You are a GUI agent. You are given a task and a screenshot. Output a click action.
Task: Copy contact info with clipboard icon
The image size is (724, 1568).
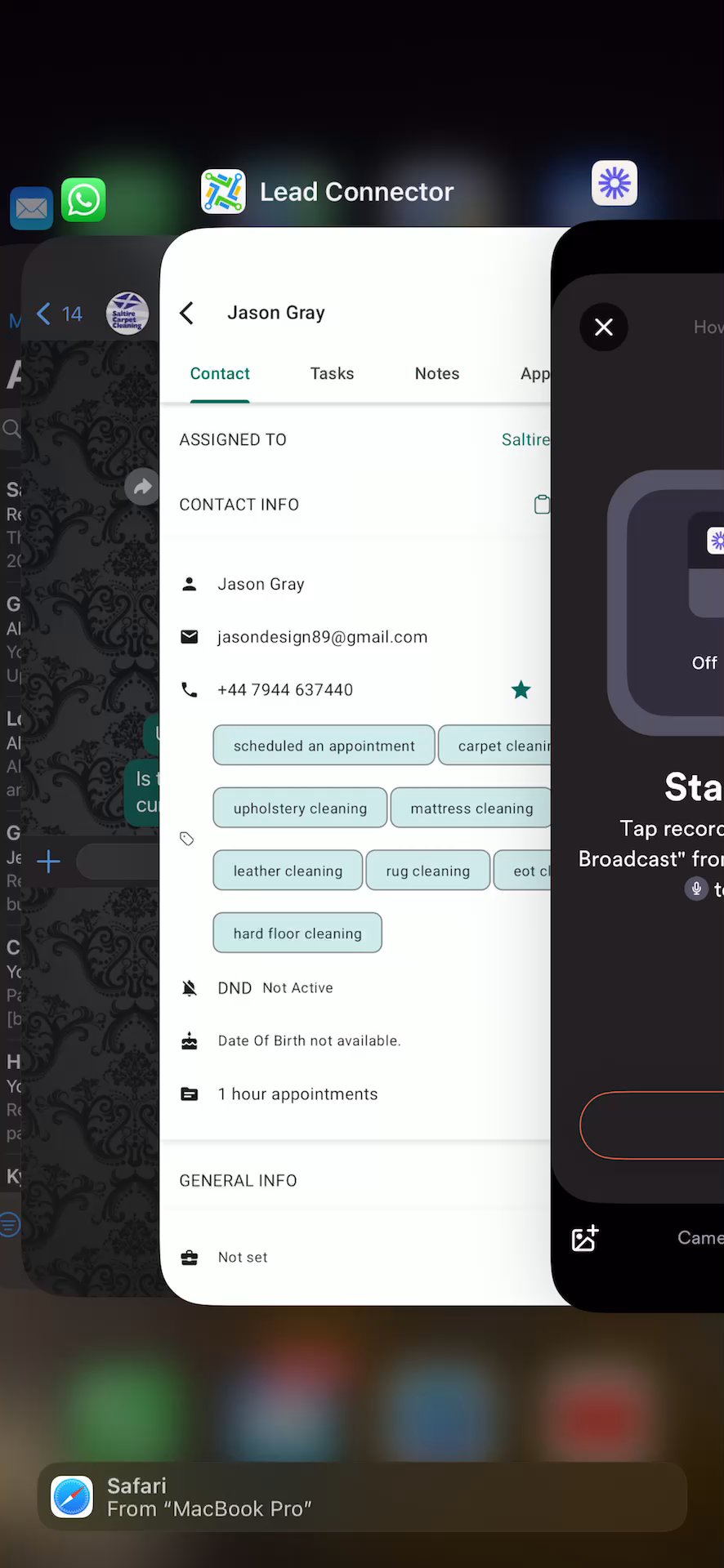coord(542,505)
